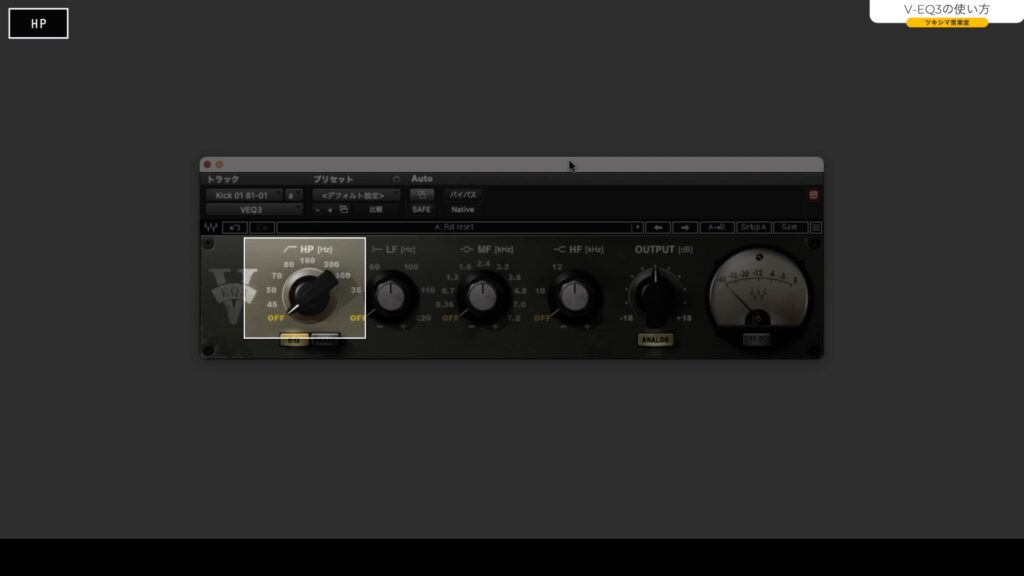
Task: Select the next preset with the plus button
Action: [x=330, y=210]
